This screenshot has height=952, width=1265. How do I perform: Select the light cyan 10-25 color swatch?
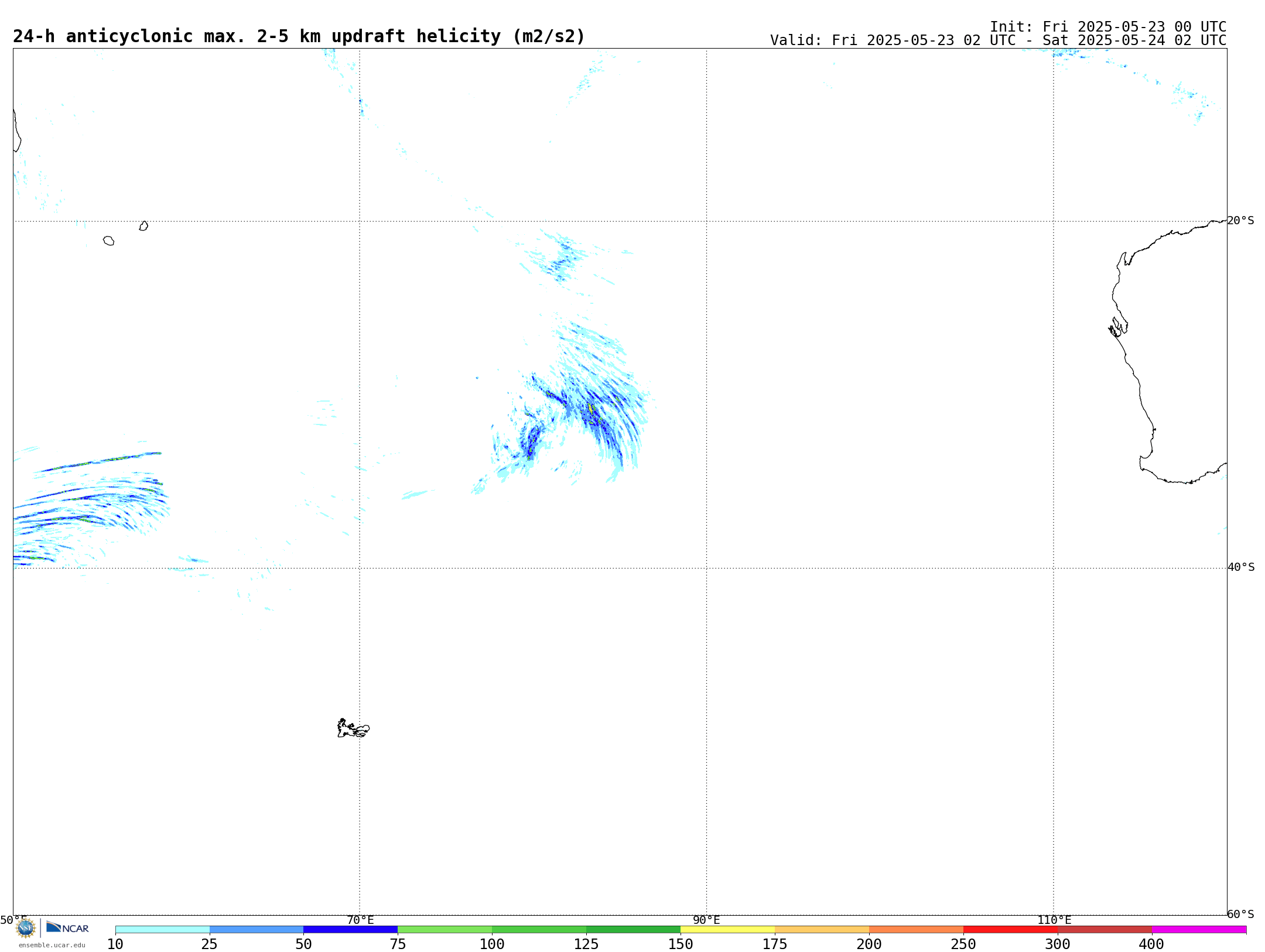[x=162, y=929]
